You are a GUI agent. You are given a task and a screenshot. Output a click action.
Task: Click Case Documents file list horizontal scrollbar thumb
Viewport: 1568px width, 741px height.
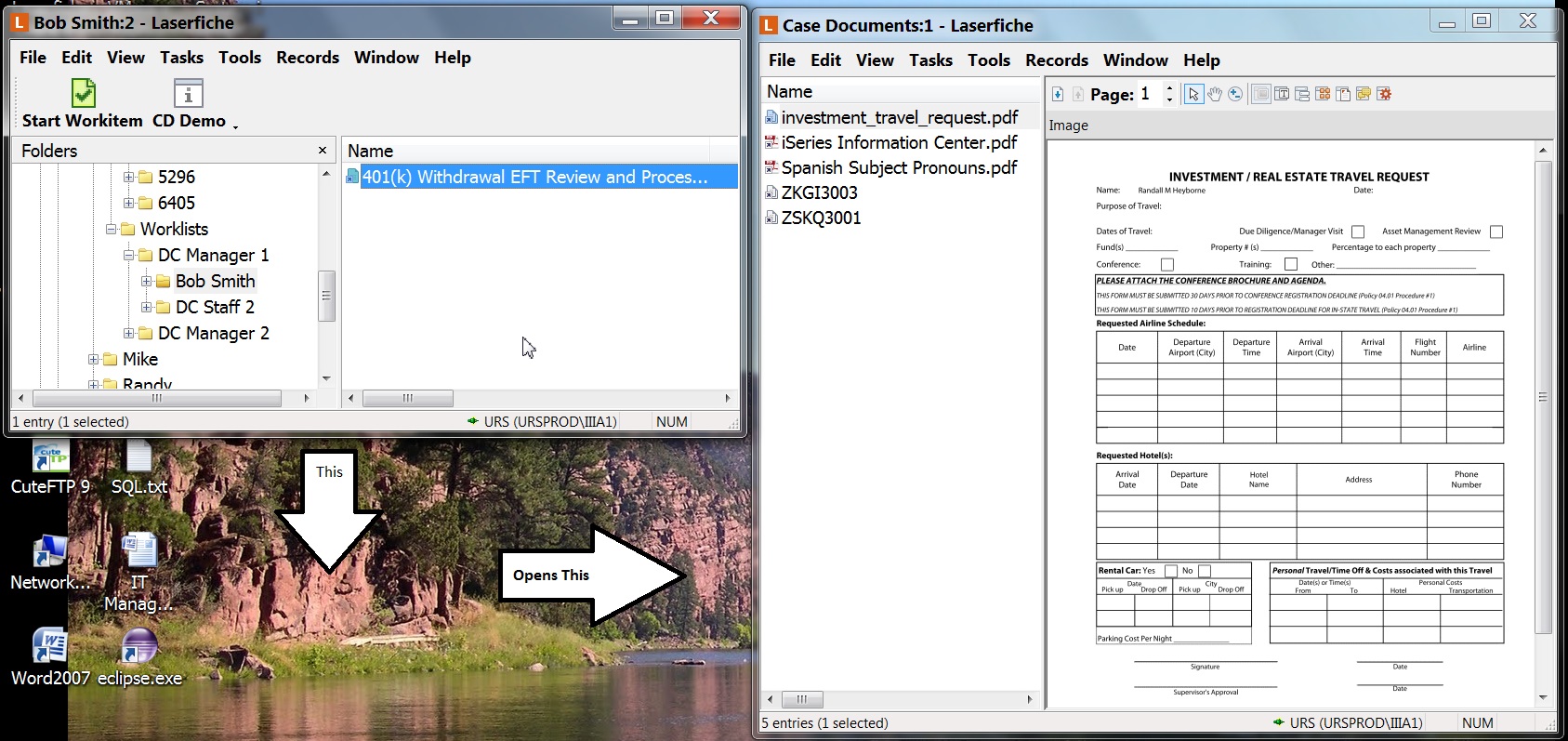click(802, 699)
